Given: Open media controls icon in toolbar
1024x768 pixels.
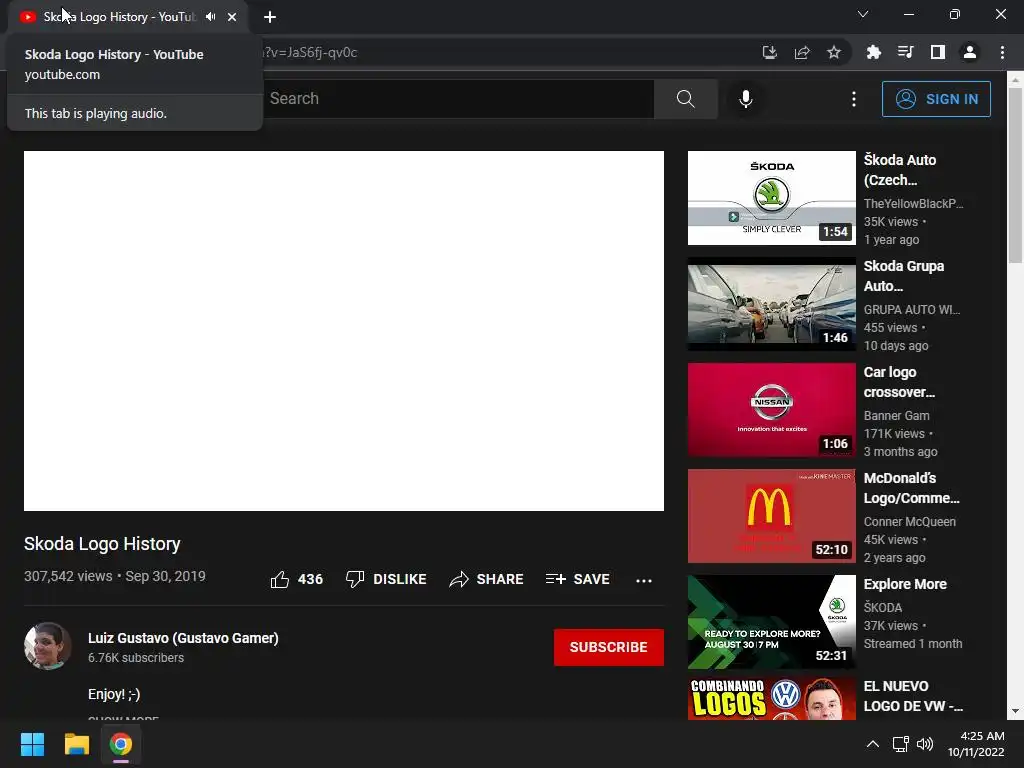Looking at the screenshot, I should point(905,52).
